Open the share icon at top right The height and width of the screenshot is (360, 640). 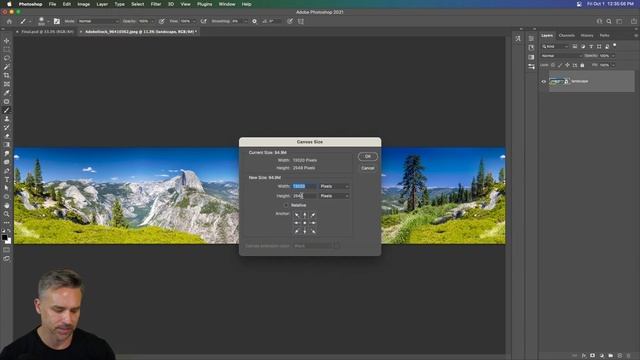pyautogui.click(x=633, y=21)
